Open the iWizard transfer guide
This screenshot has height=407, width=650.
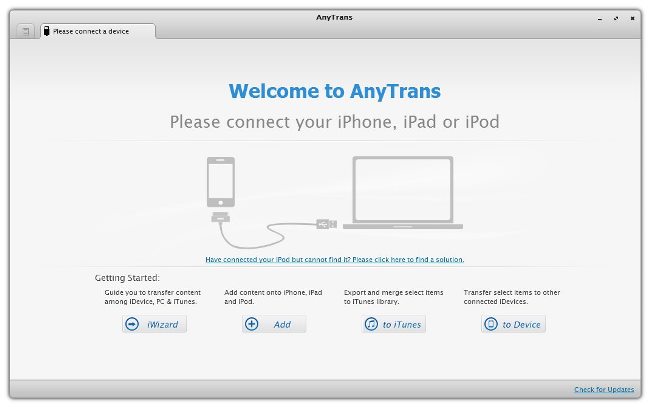coord(154,324)
